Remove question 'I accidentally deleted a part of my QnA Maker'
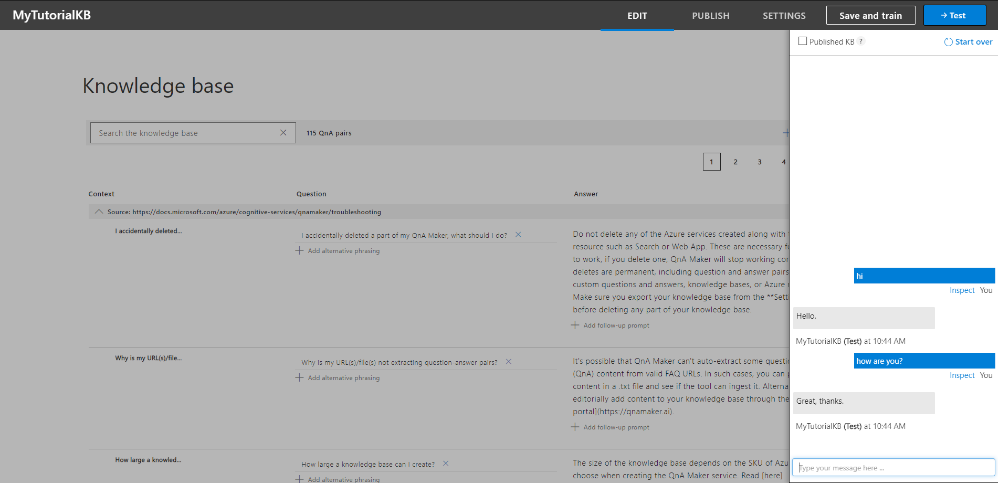 click(518, 235)
